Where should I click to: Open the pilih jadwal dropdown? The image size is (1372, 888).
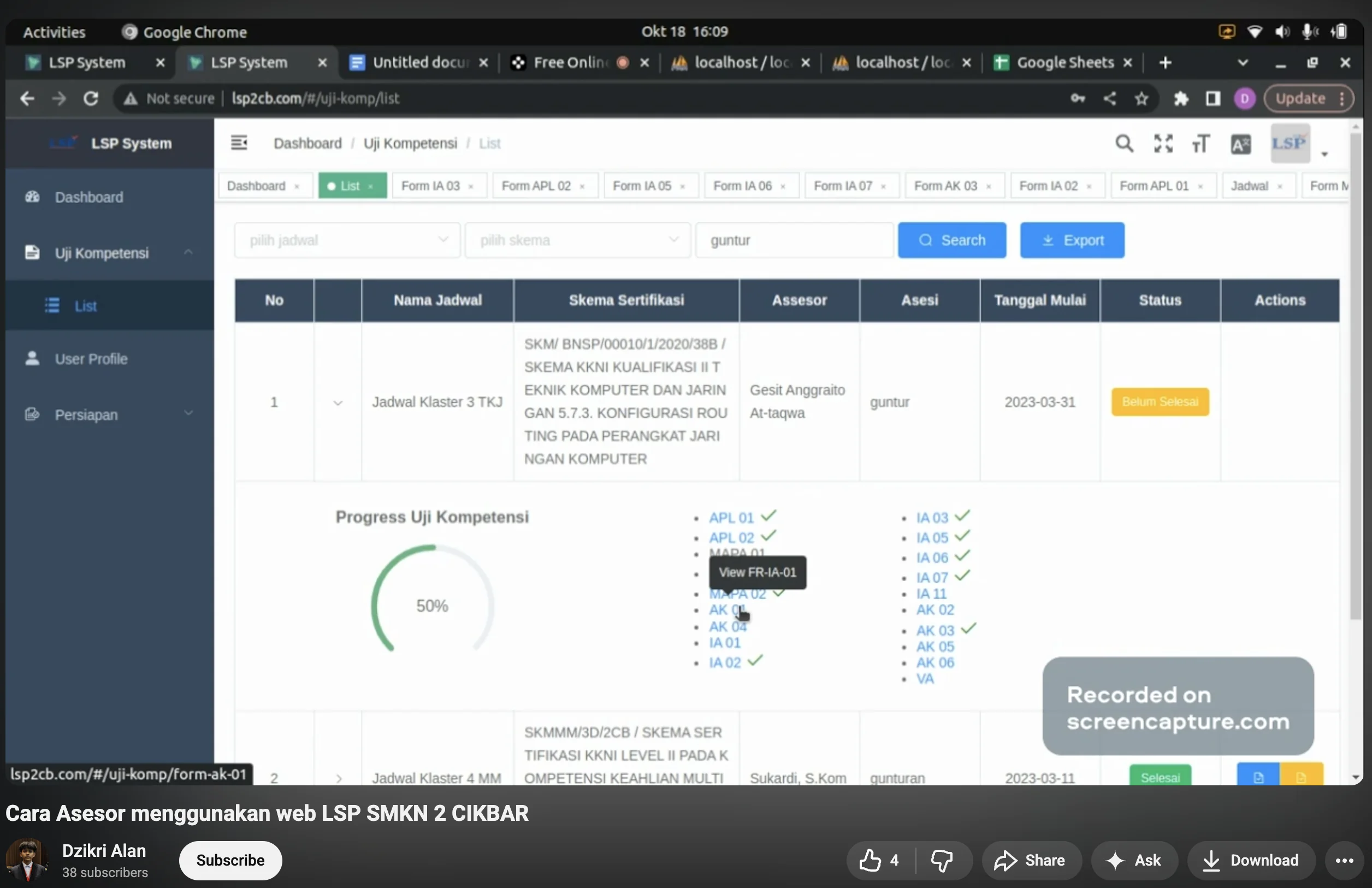(x=347, y=240)
